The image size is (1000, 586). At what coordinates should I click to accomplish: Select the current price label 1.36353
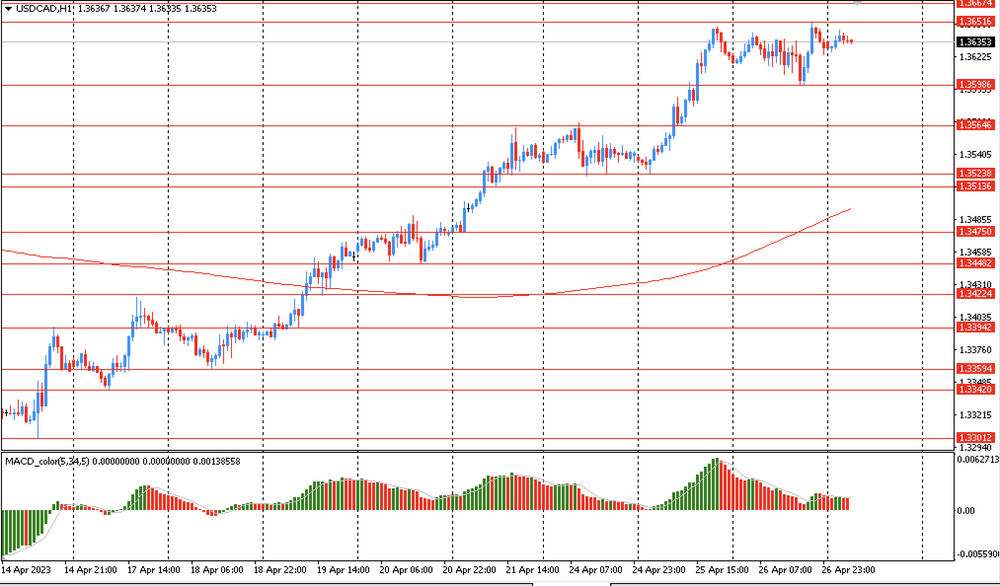pyautogui.click(x=975, y=42)
